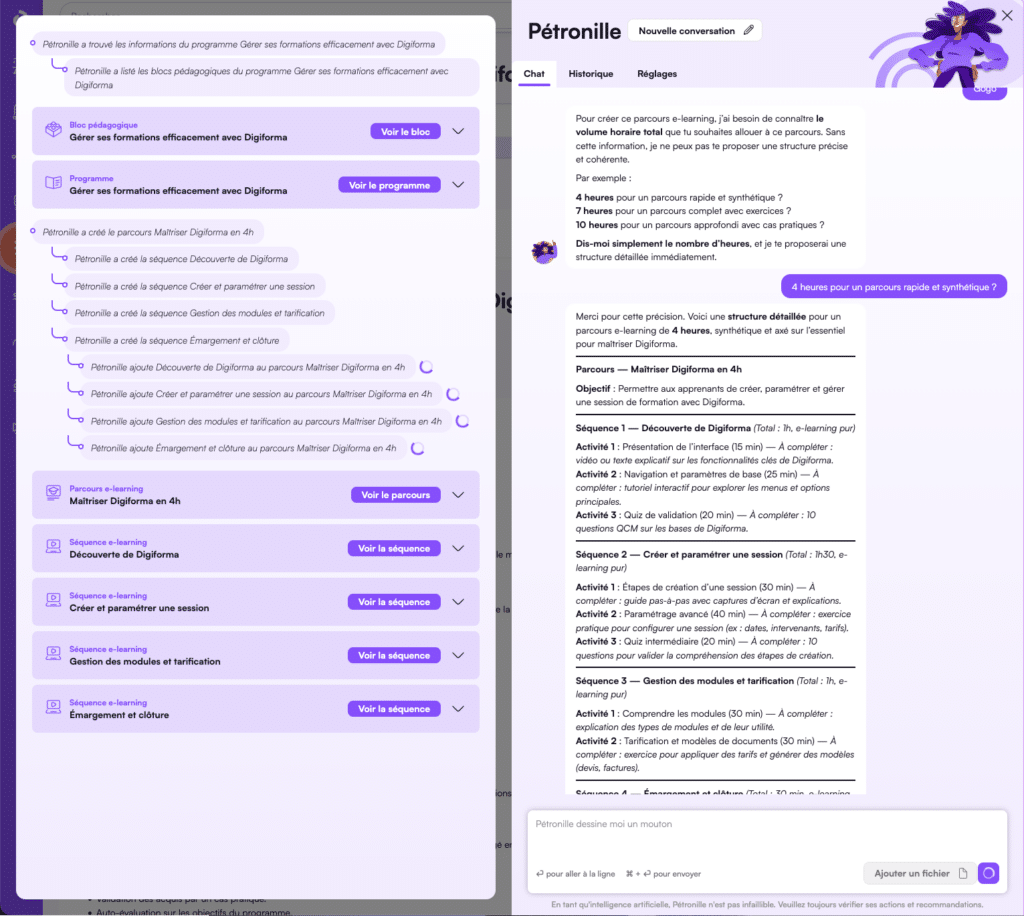Click icon of Gestion des modules et tarification card
Image resolution: width=1024 pixels, height=916 pixels.
(x=54, y=653)
